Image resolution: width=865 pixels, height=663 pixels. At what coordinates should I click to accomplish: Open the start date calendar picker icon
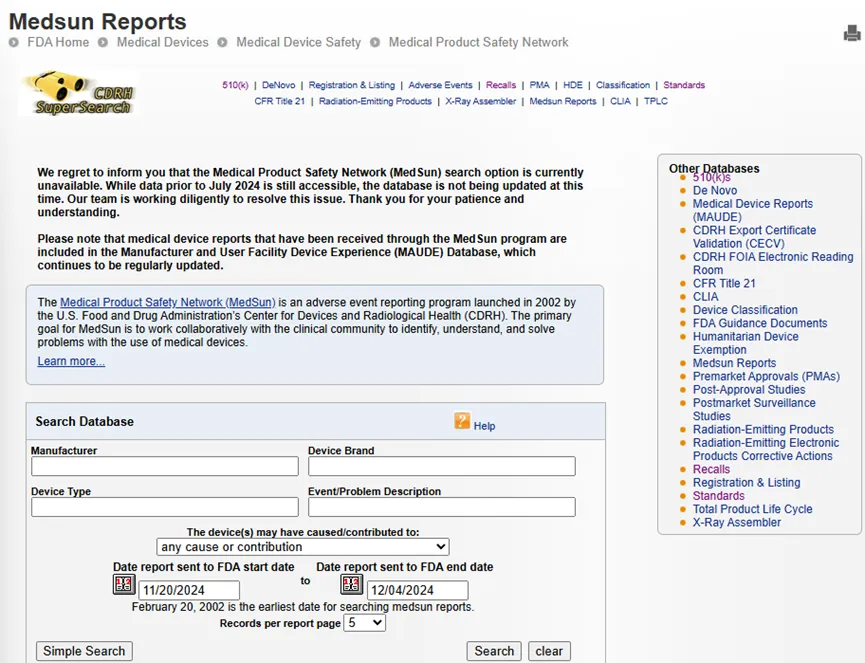click(x=124, y=584)
